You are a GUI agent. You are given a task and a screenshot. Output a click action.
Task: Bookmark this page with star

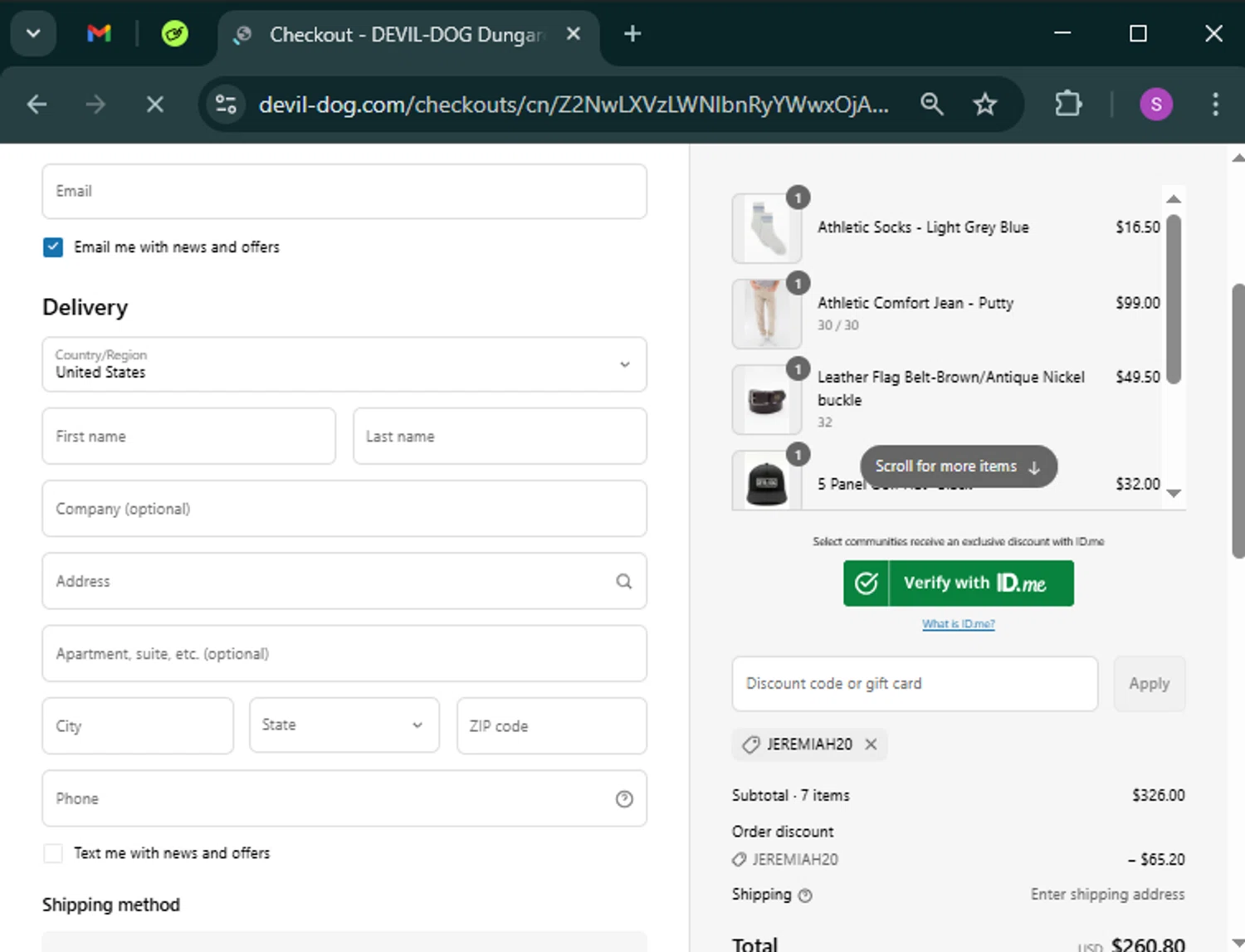[x=985, y=104]
